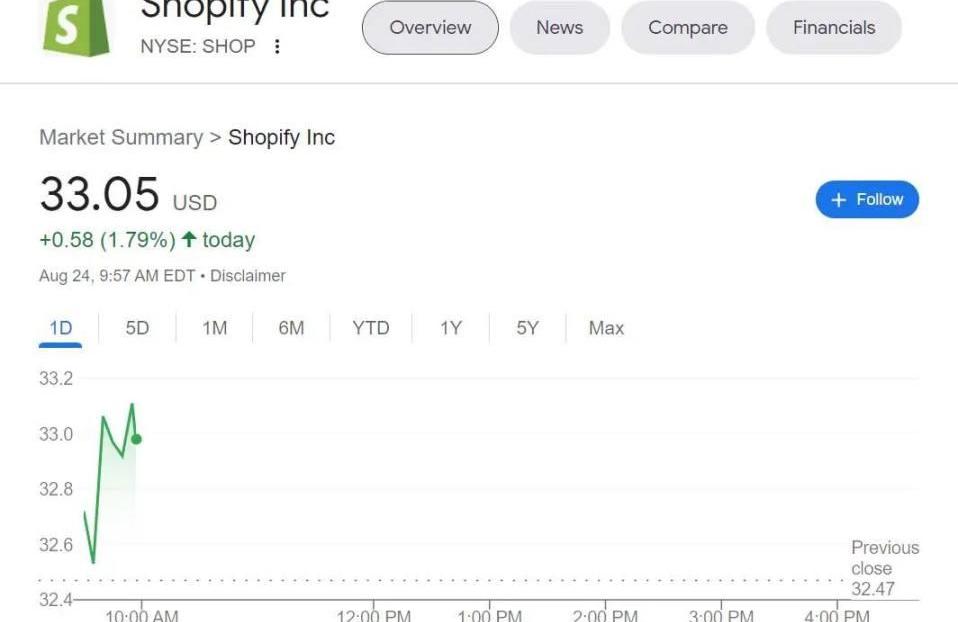Click the Shopify green bag logo

tap(78, 27)
